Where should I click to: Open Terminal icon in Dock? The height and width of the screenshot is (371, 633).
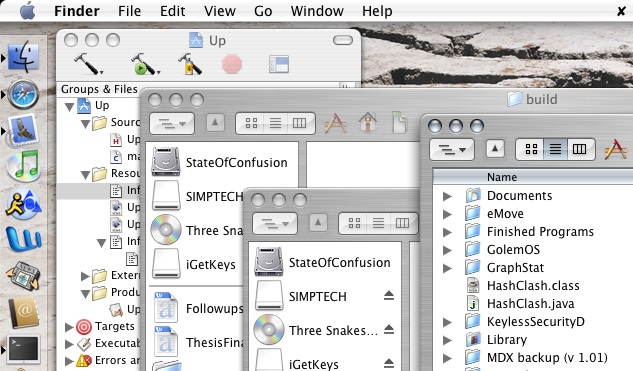(24, 349)
